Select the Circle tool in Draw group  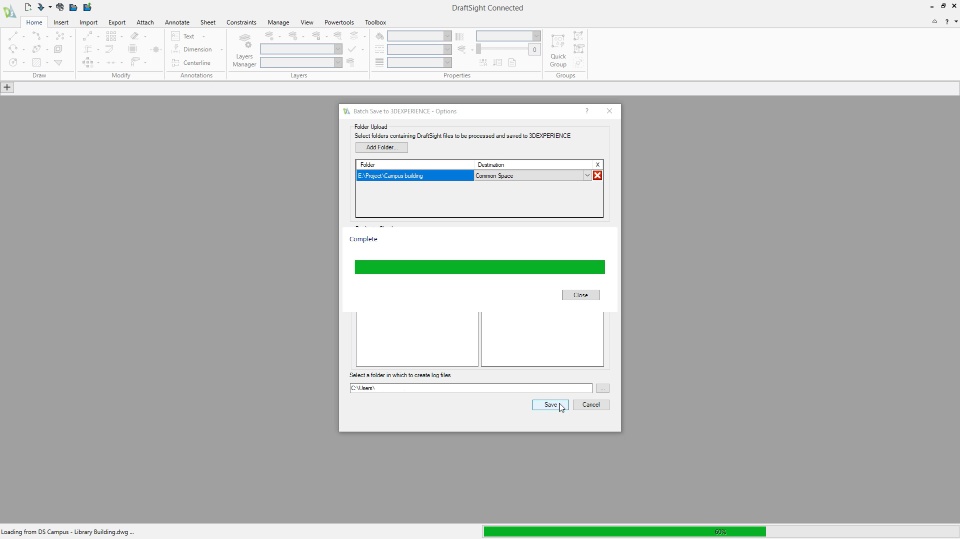tap(13, 62)
